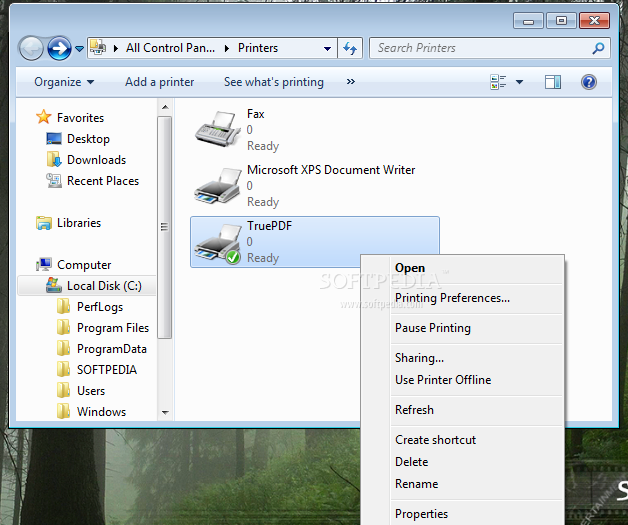Click the Users folder icon
The width and height of the screenshot is (628, 525).
tap(63, 390)
